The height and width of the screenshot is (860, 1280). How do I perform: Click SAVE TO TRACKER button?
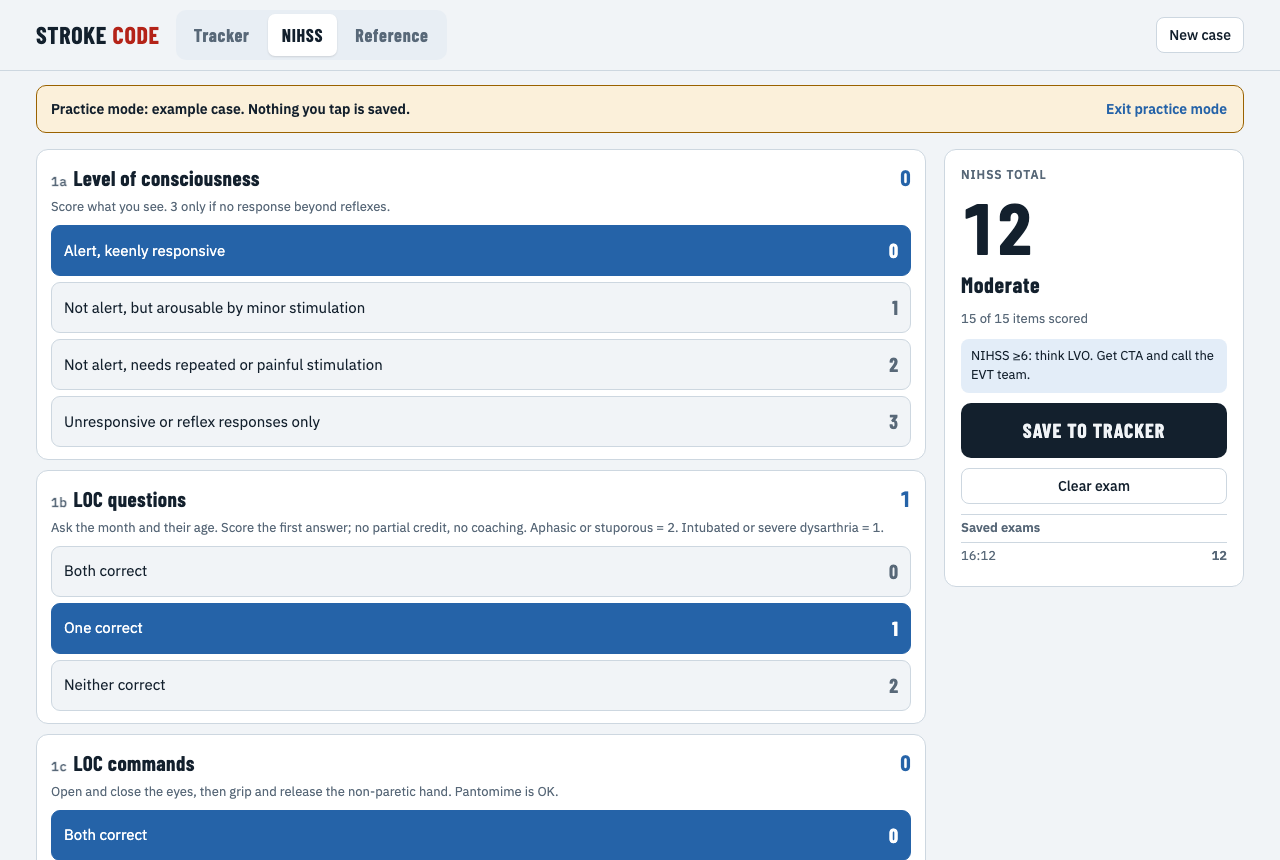tap(1094, 431)
